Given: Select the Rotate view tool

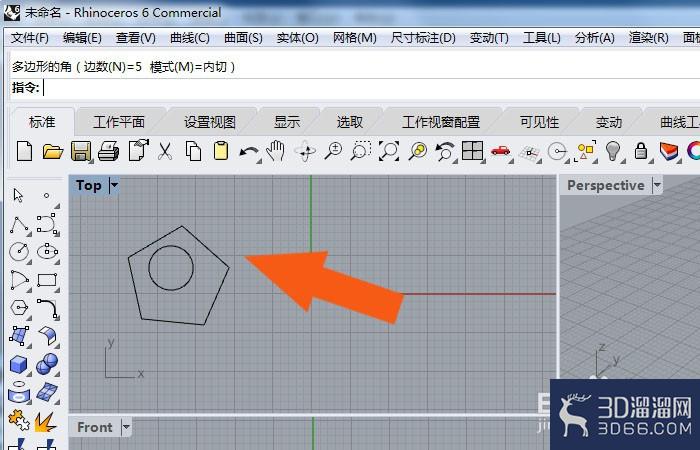Looking at the screenshot, I should pyautogui.click(x=305, y=152).
